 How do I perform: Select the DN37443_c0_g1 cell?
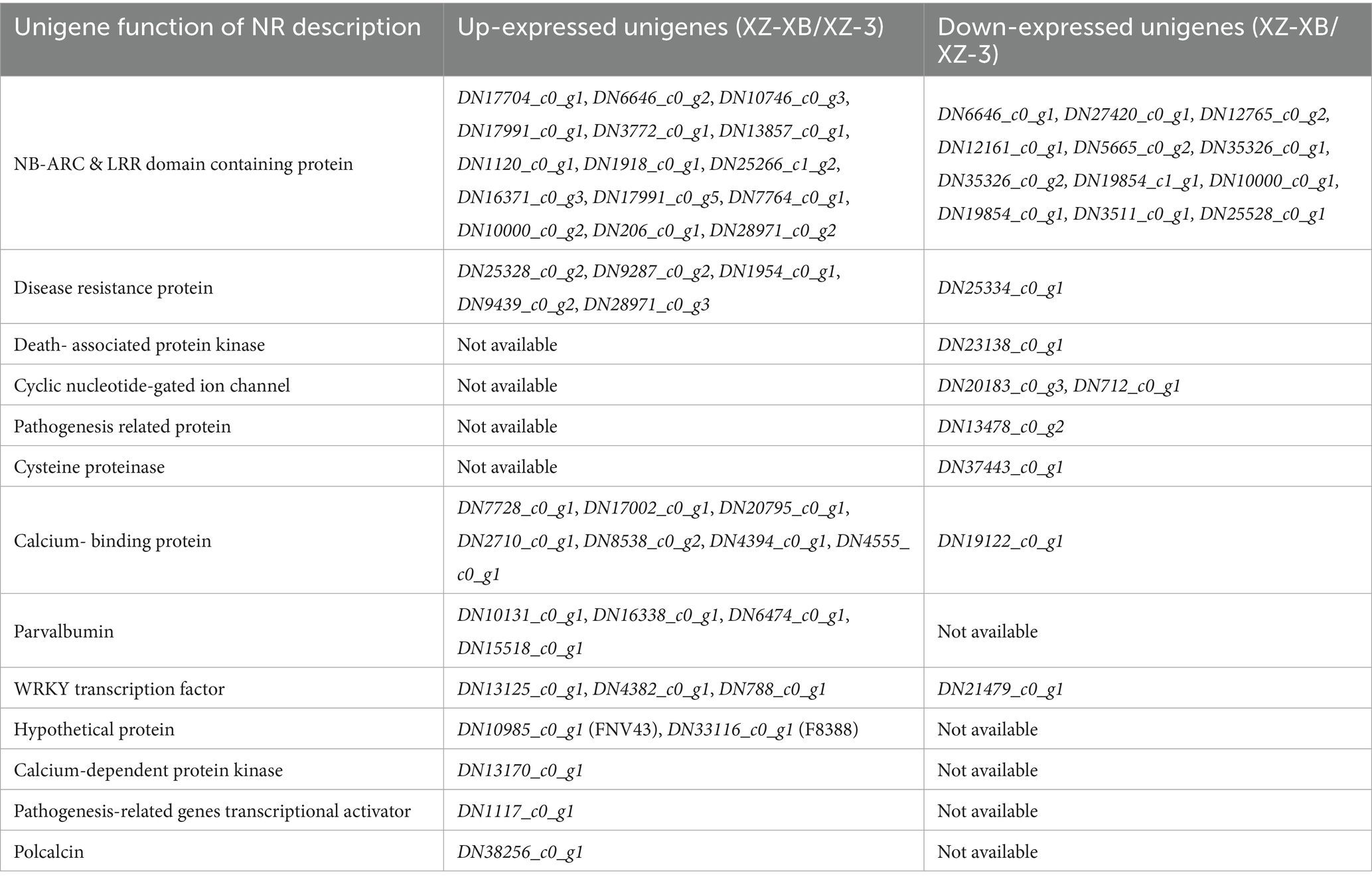[1000, 467]
